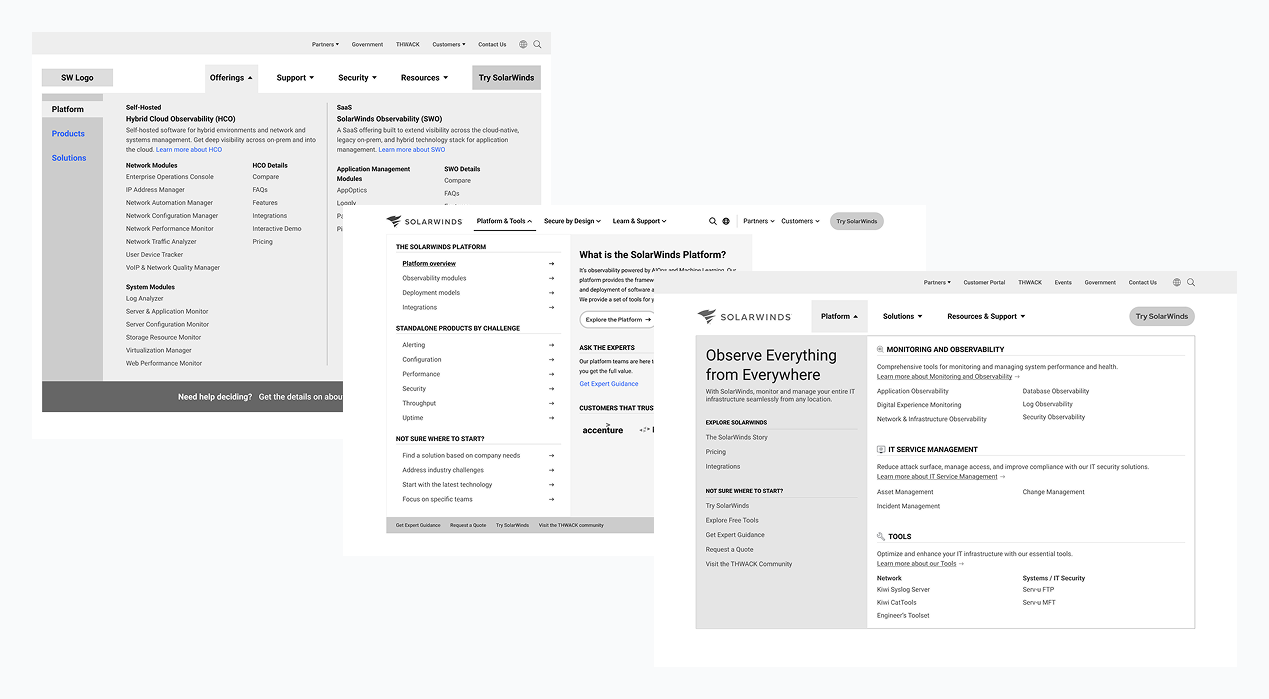Click the arrow next to Performance
Viewport: 1269px width, 699px height.
click(551, 374)
